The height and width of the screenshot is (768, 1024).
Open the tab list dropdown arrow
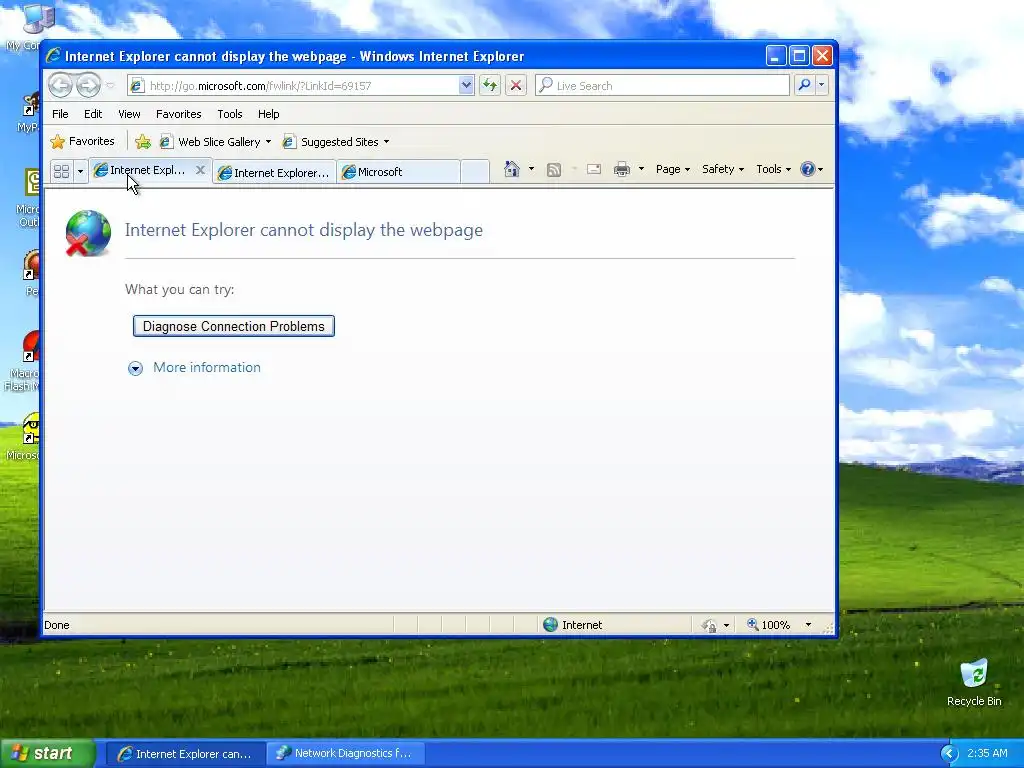80,171
